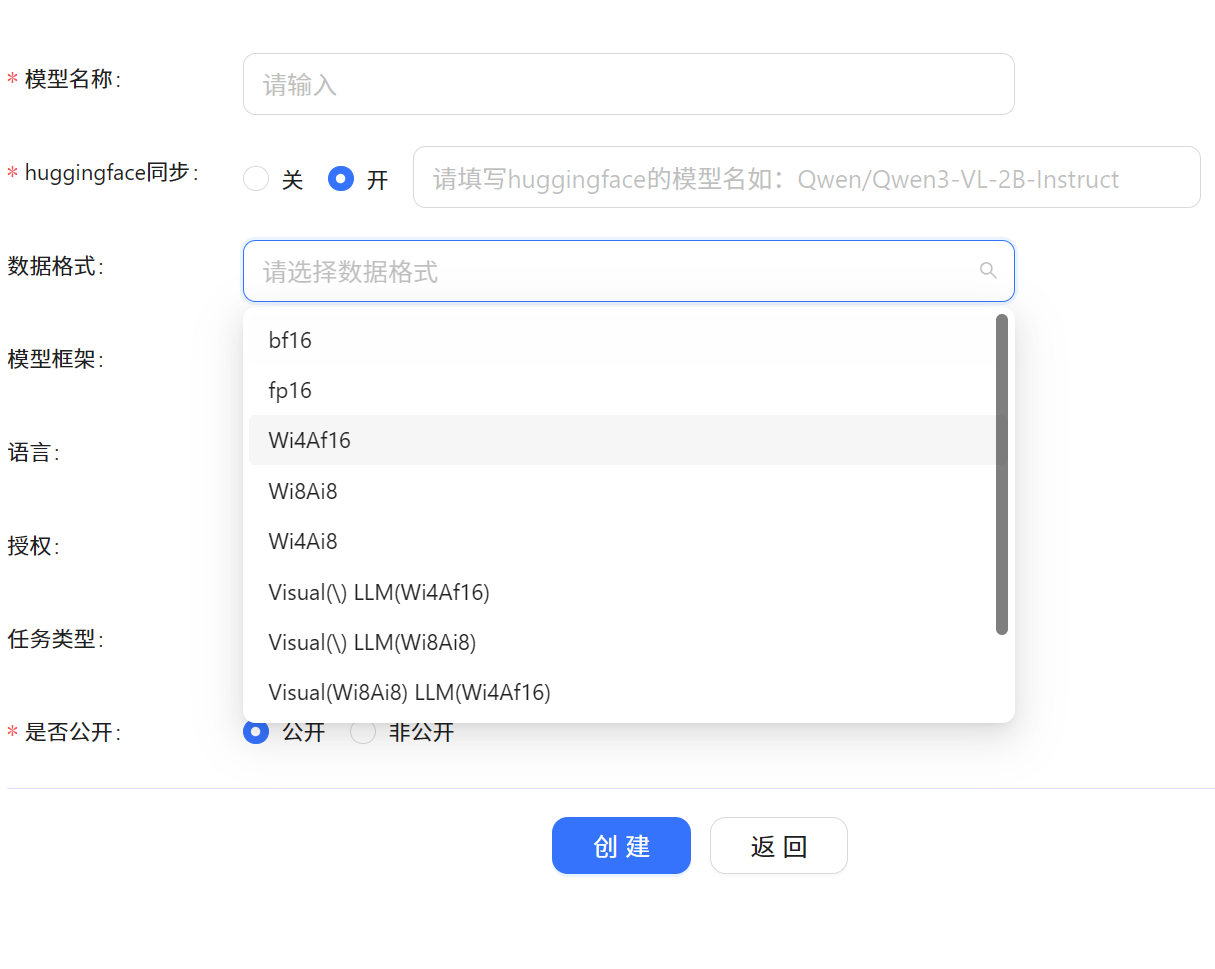Screen dimensions: 1215x969
Task: Select the Wi4Af16 option
Action: coord(628,440)
